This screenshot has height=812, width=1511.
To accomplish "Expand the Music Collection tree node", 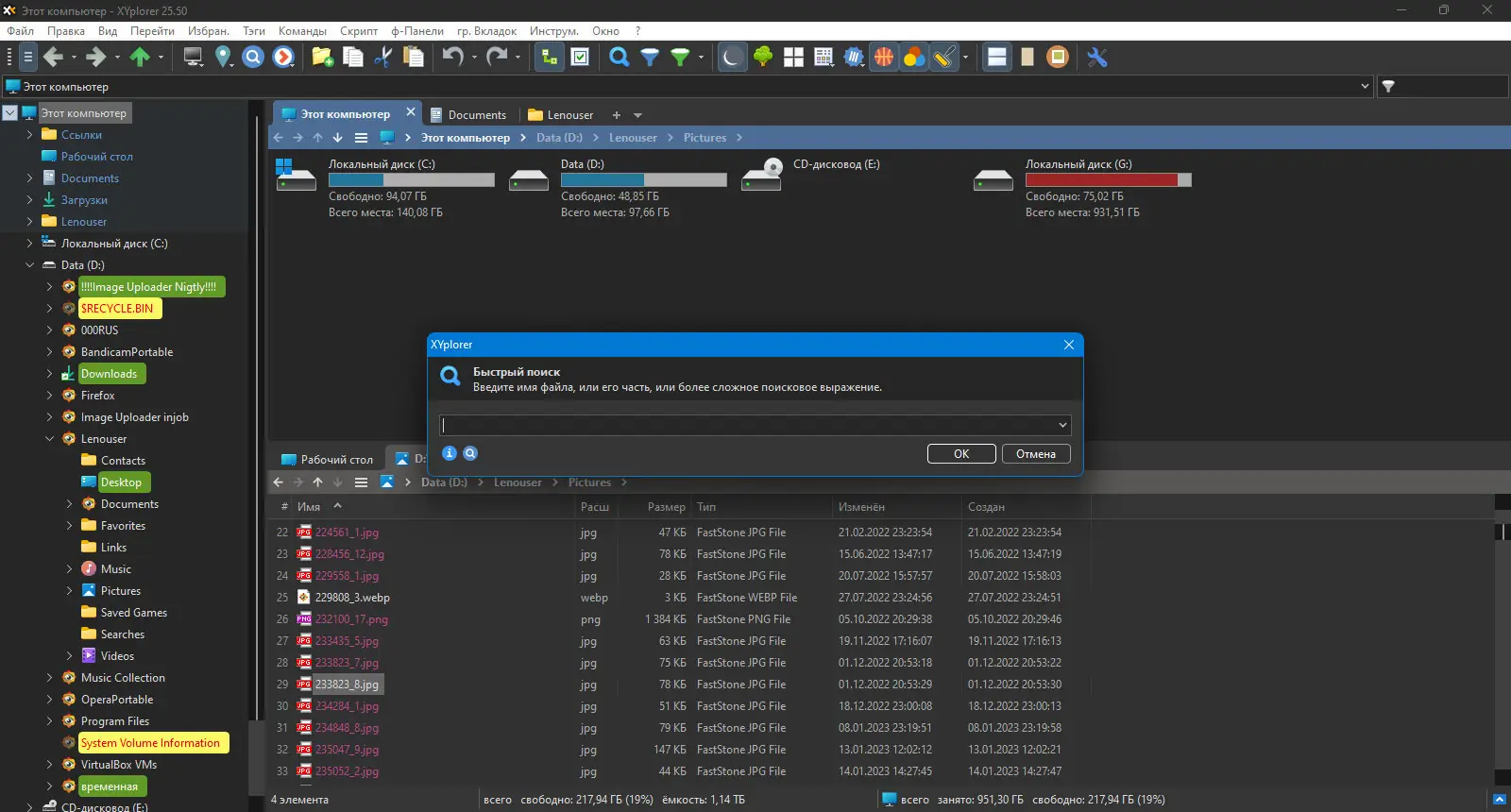I will [x=50, y=678].
